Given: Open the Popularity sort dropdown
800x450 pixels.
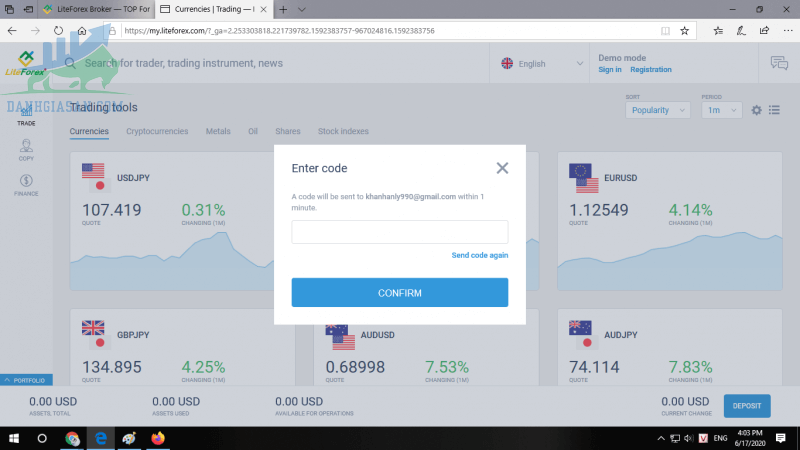Looking at the screenshot, I should point(658,110).
